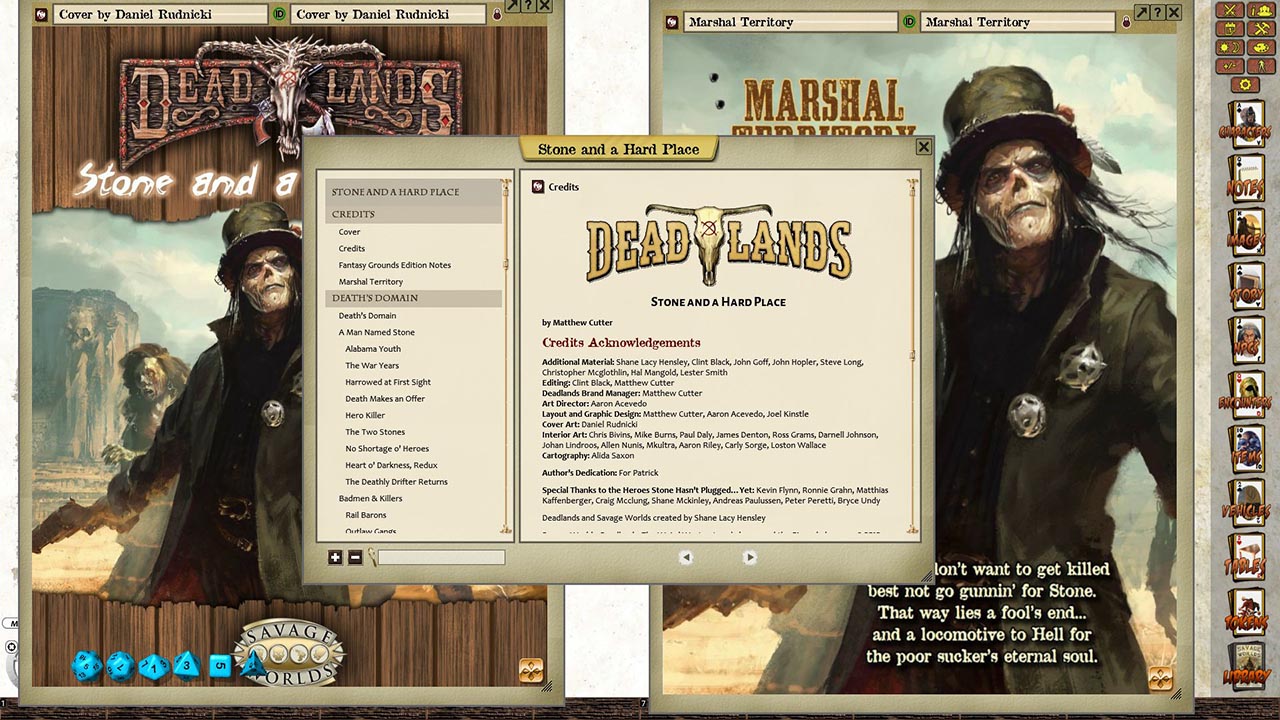Open the Library card deck
The image size is (1280, 720).
click(1246, 668)
